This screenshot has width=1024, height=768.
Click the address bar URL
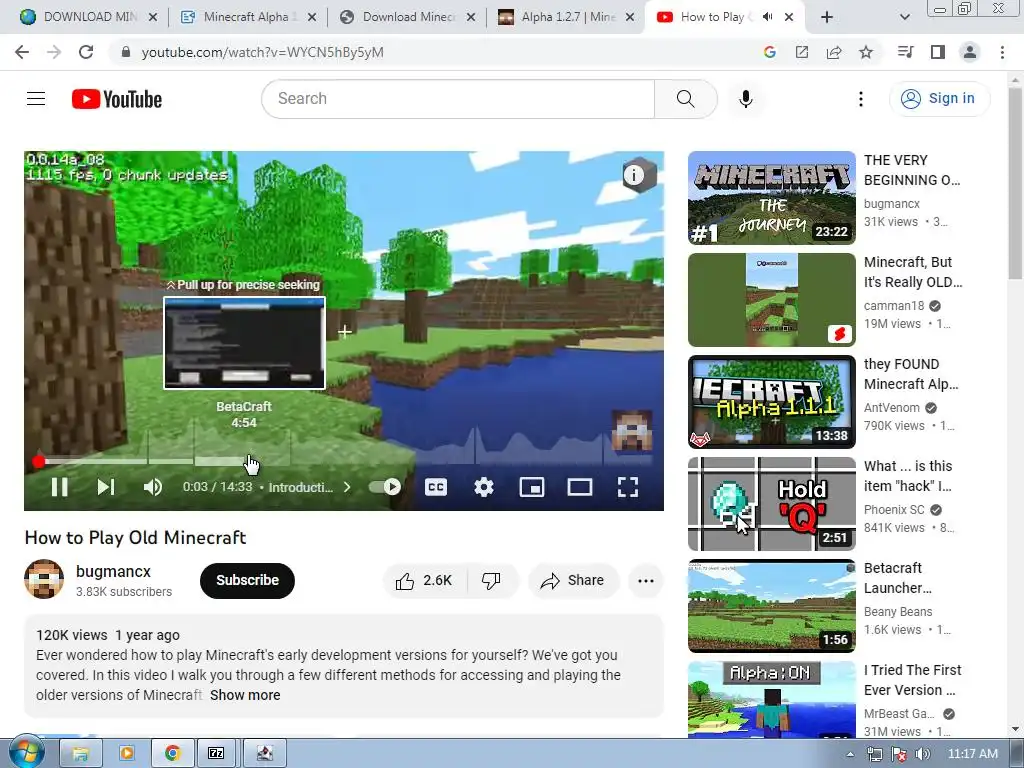coord(263,52)
